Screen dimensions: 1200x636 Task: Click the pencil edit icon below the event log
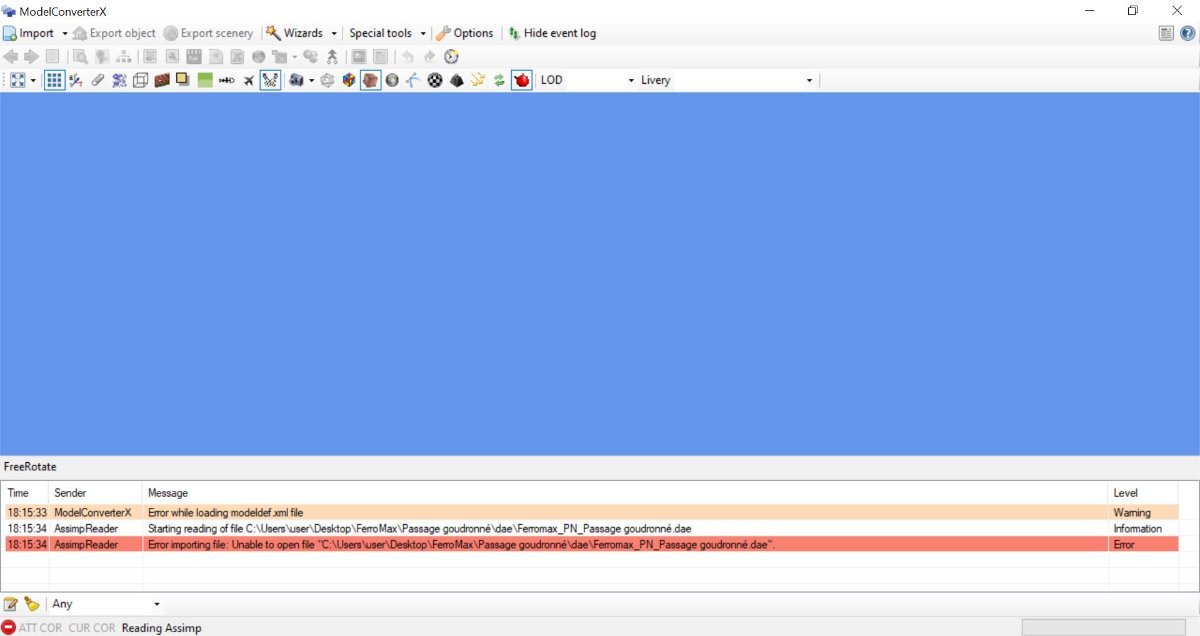coord(11,604)
